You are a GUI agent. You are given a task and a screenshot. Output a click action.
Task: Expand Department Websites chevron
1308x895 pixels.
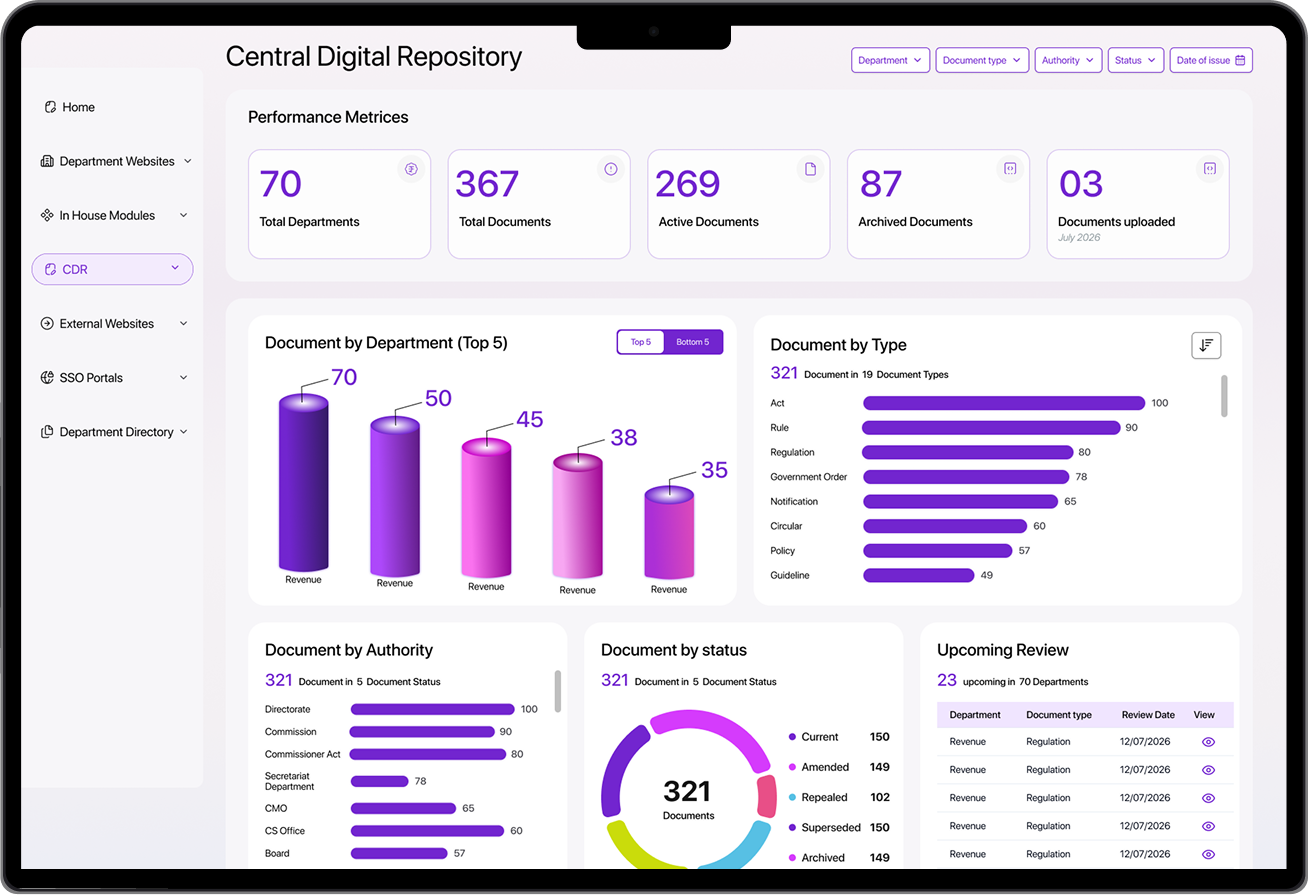pyautogui.click(x=187, y=161)
